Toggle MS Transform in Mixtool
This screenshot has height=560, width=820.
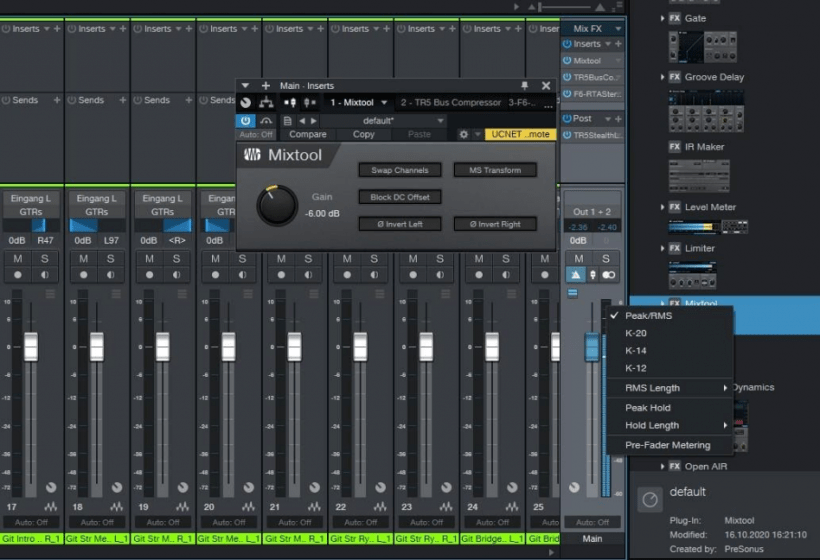point(495,170)
